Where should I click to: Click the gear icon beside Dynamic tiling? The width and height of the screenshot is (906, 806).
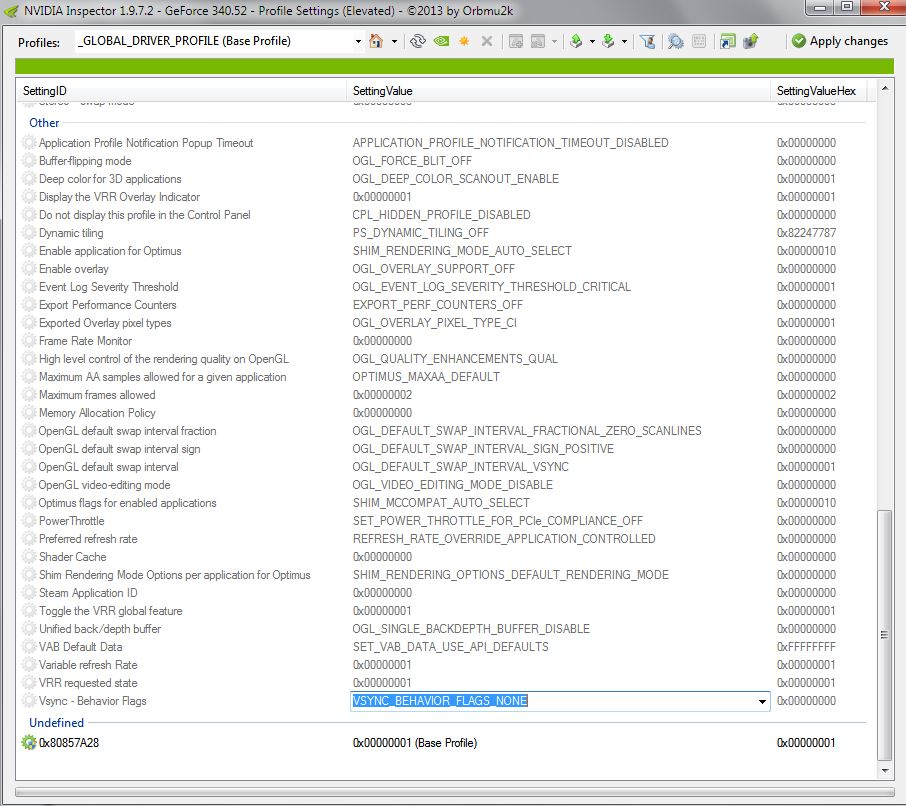tap(29, 233)
